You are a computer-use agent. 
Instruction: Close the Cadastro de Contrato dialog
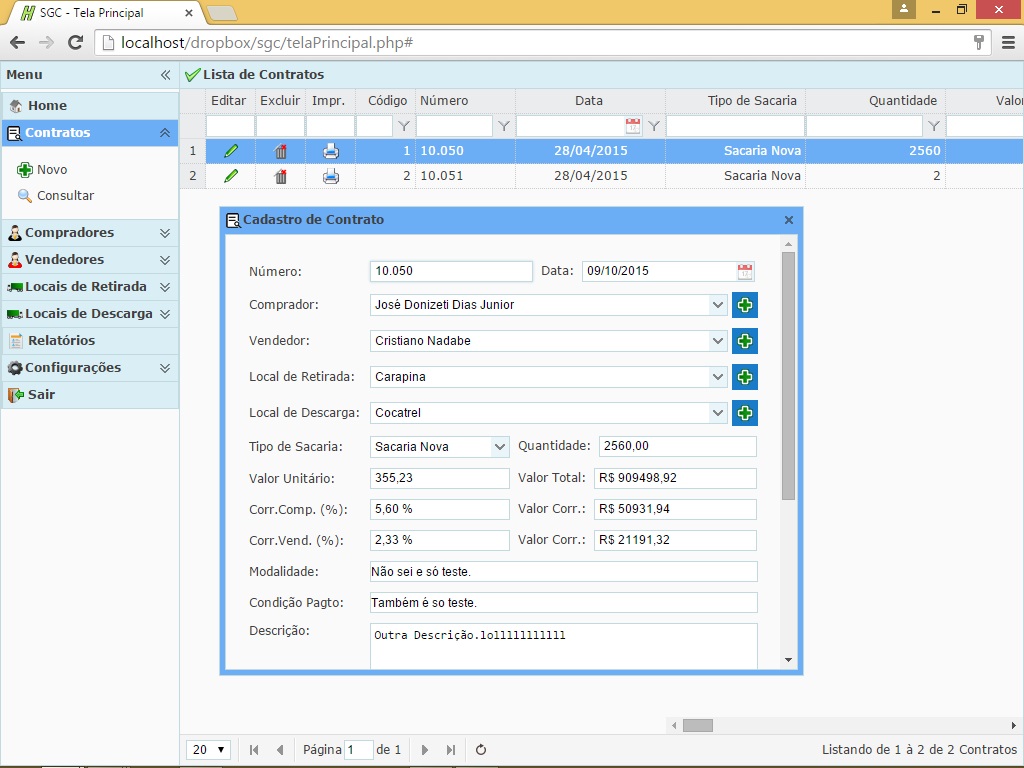pyautogui.click(x=788, y=220)
